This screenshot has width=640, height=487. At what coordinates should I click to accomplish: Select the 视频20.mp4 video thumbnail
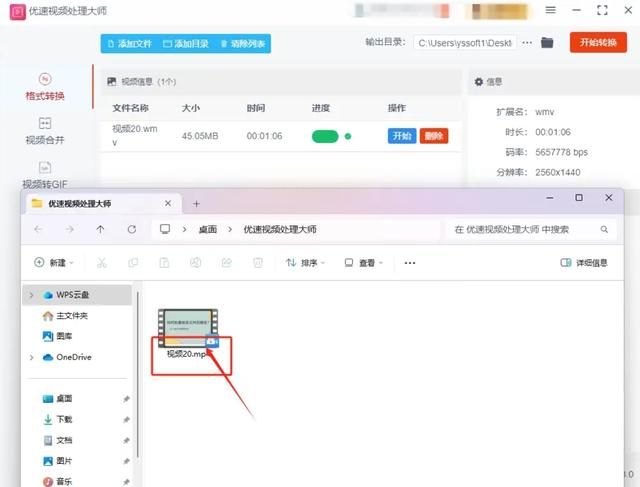(x=188, y=329)
